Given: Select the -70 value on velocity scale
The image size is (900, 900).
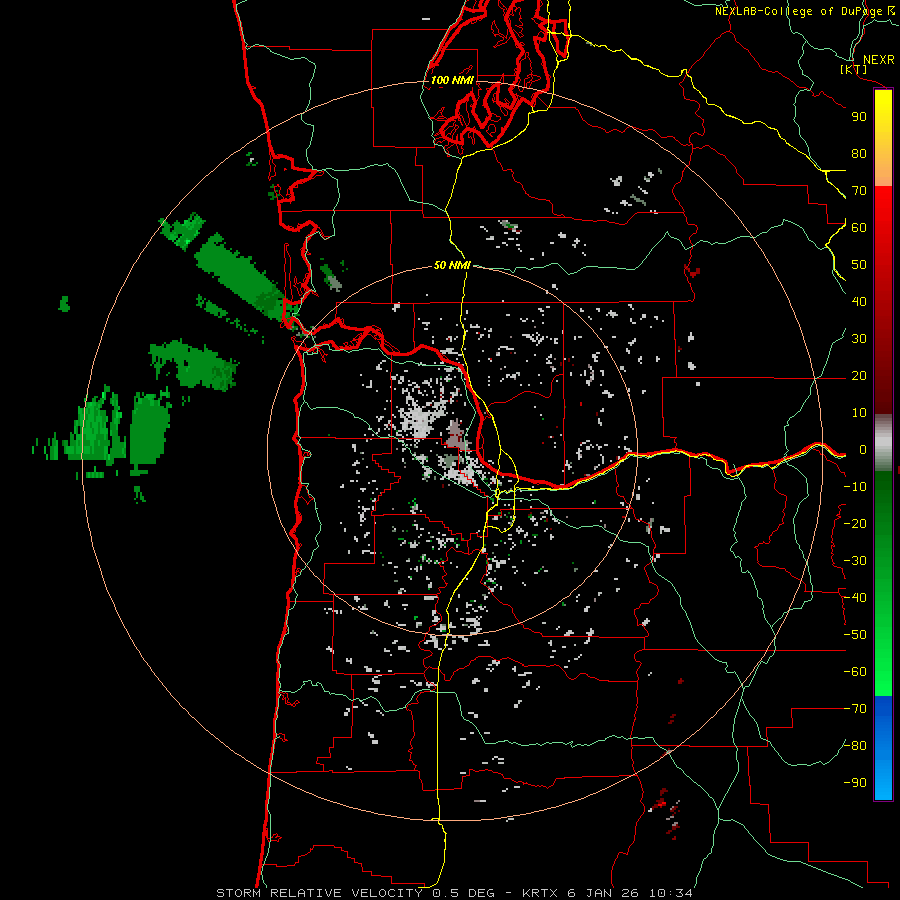Looking at the screenshot, I should [855, 709].
